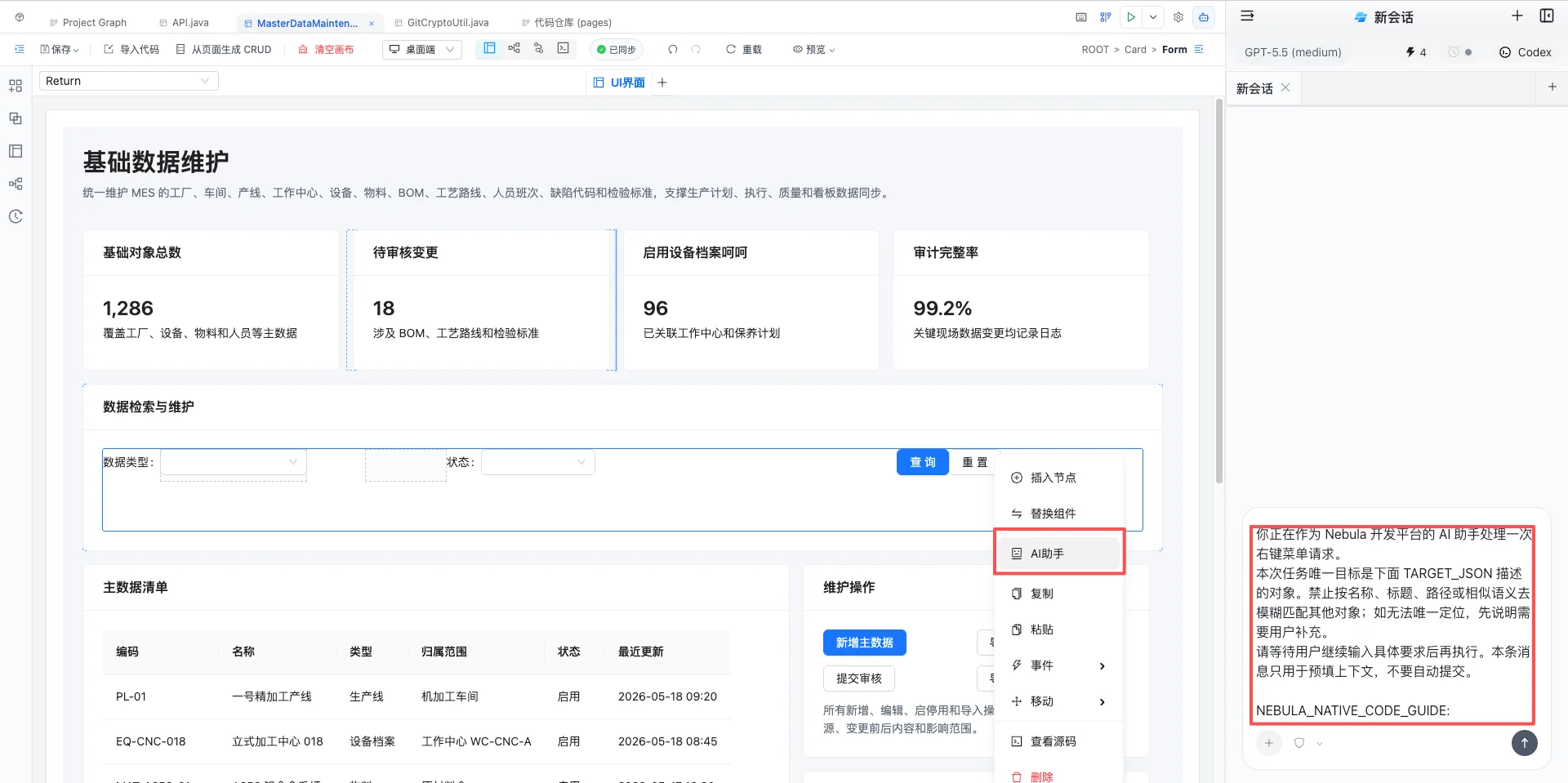The width and height of the screenshot is (1568, 783).
Task: Open the Return selector dropdown
Action: click(129, 81)
